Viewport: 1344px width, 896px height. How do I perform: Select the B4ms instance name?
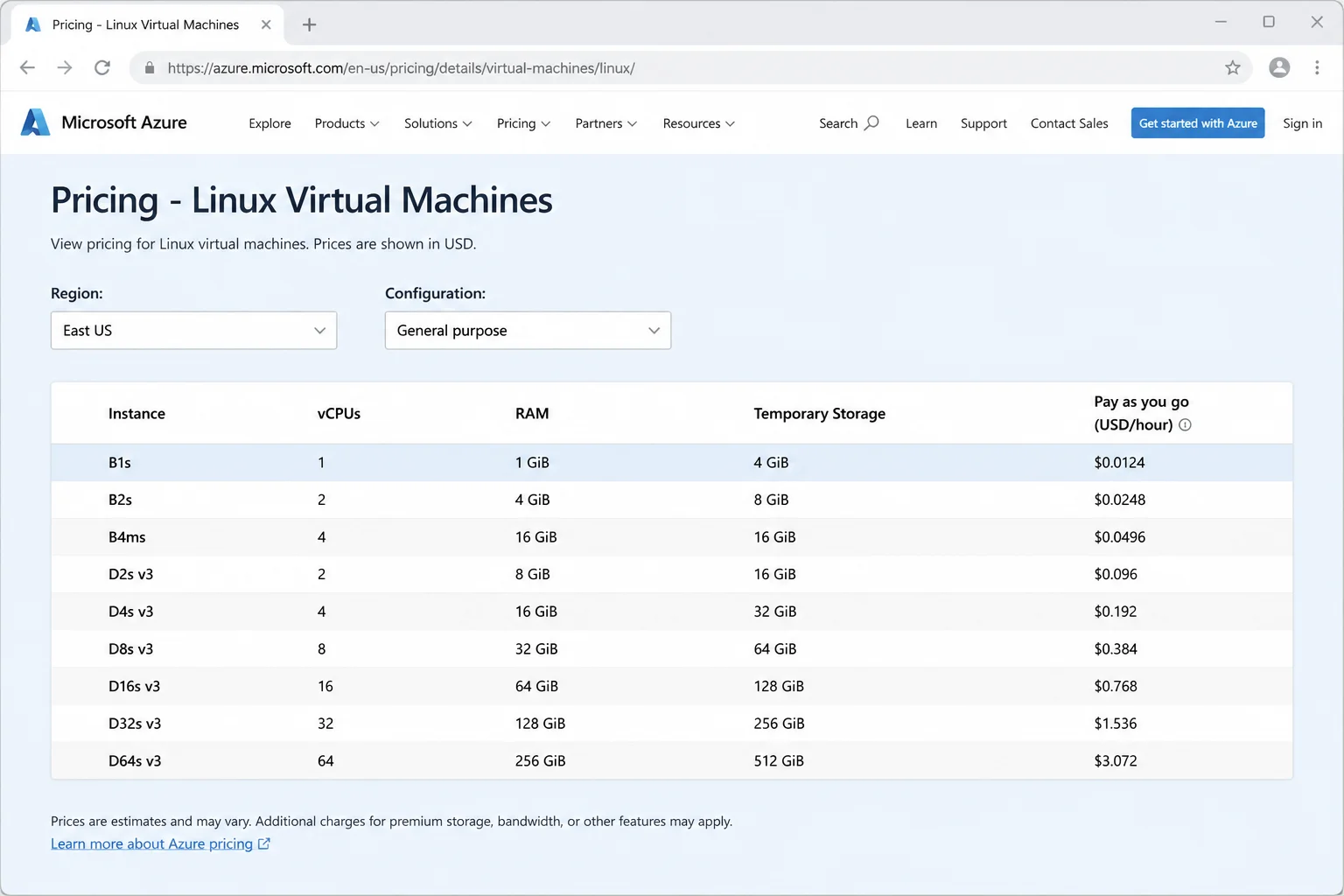click(127, 537)
